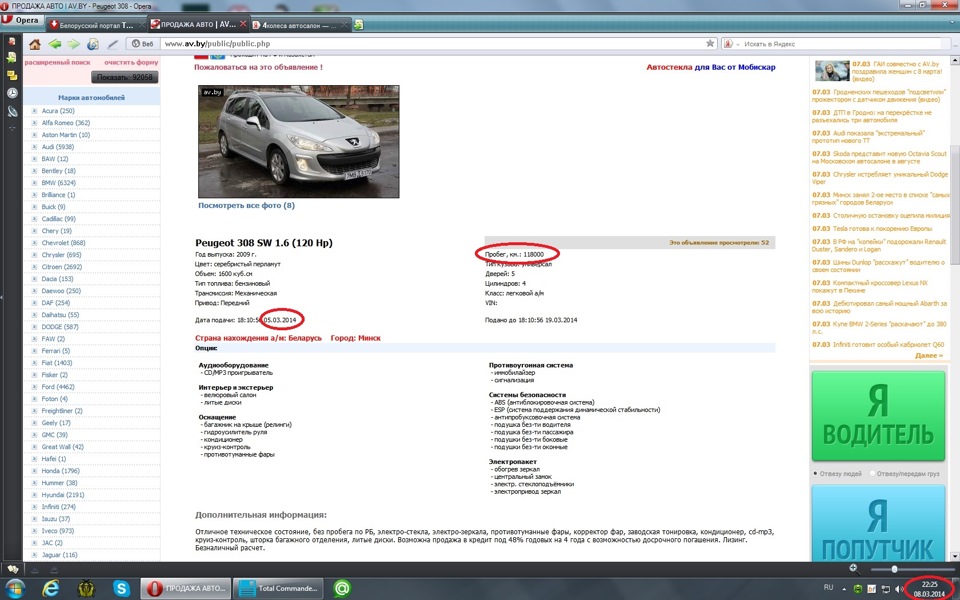Open the network tray icon
This screenshot has height=600, width=960.
pos(885,589)
